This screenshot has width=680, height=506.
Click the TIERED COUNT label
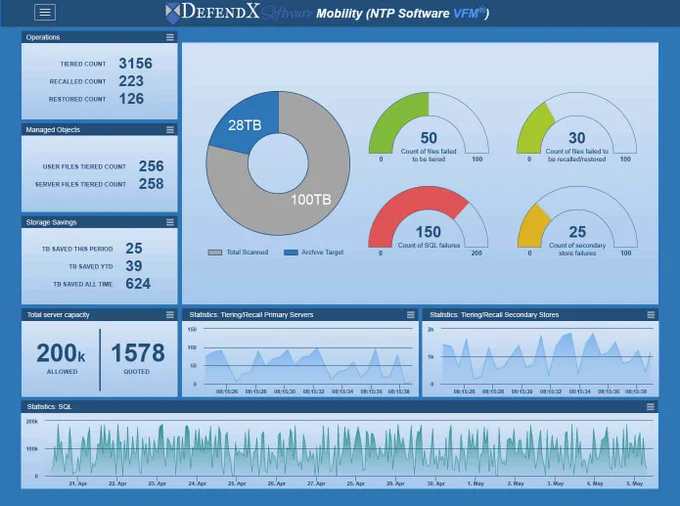click(x=83, y=64)
